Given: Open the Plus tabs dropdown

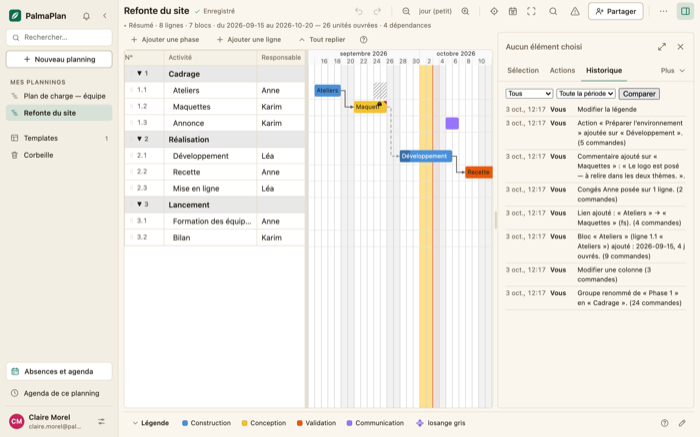Looking at the screenshot, I should (x=673, y=71).
